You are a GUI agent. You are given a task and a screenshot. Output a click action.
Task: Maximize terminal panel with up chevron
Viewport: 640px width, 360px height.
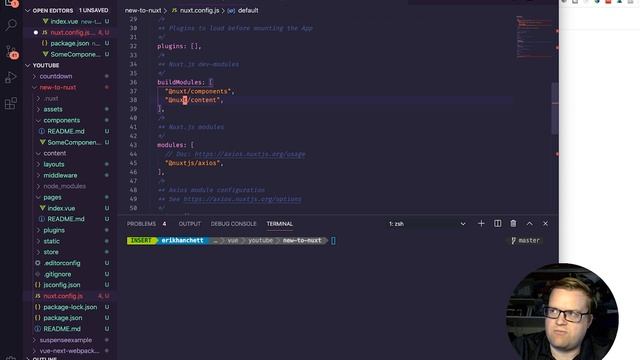coord(529,224)
